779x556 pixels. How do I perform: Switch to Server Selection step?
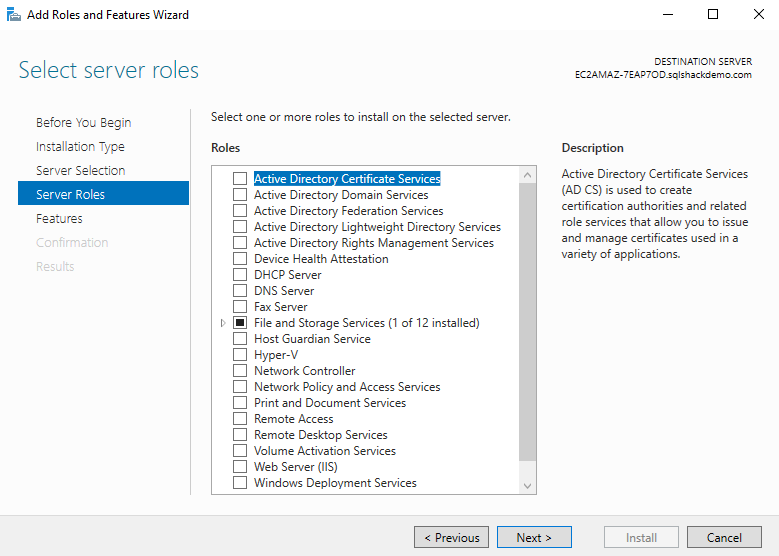[x=80, y=171]
